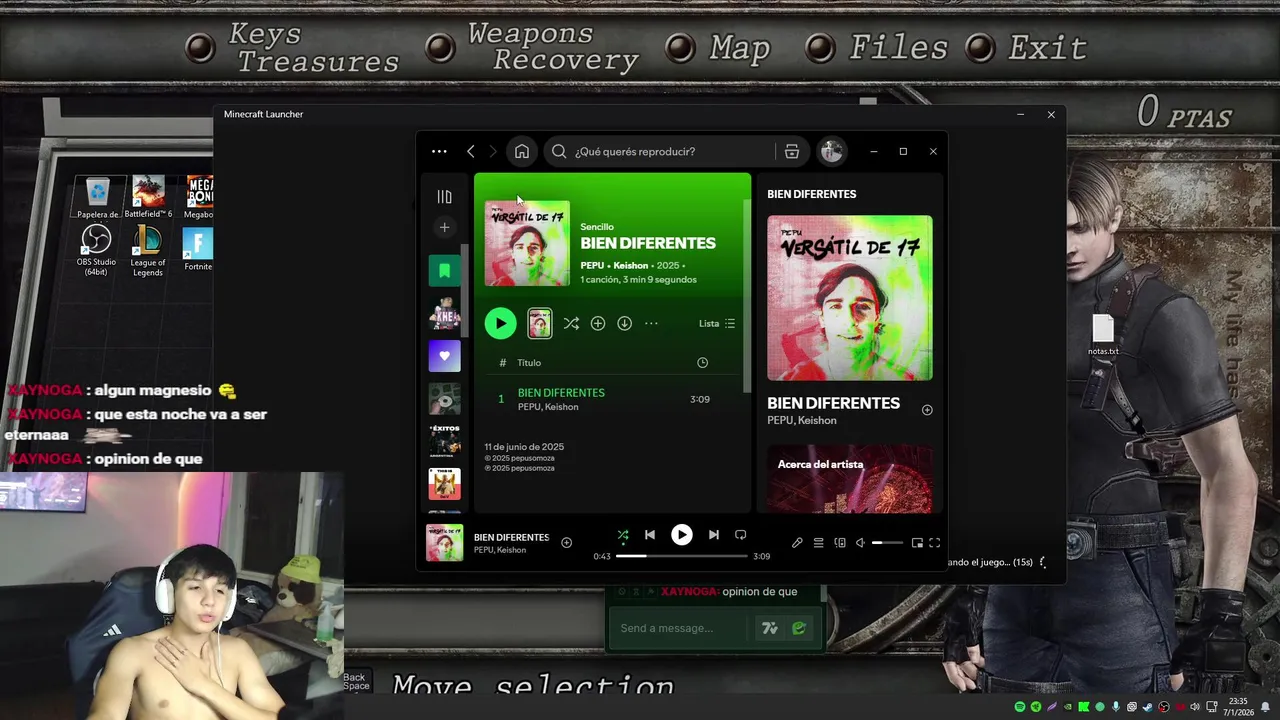This screenshot has height=720, width=1280.
Task: Mute the Spotify volume
Action: 860,543
